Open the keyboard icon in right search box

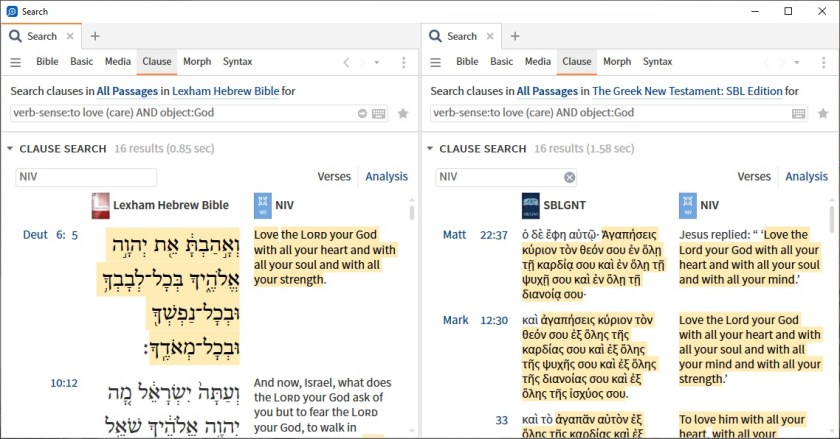point(799,113)
